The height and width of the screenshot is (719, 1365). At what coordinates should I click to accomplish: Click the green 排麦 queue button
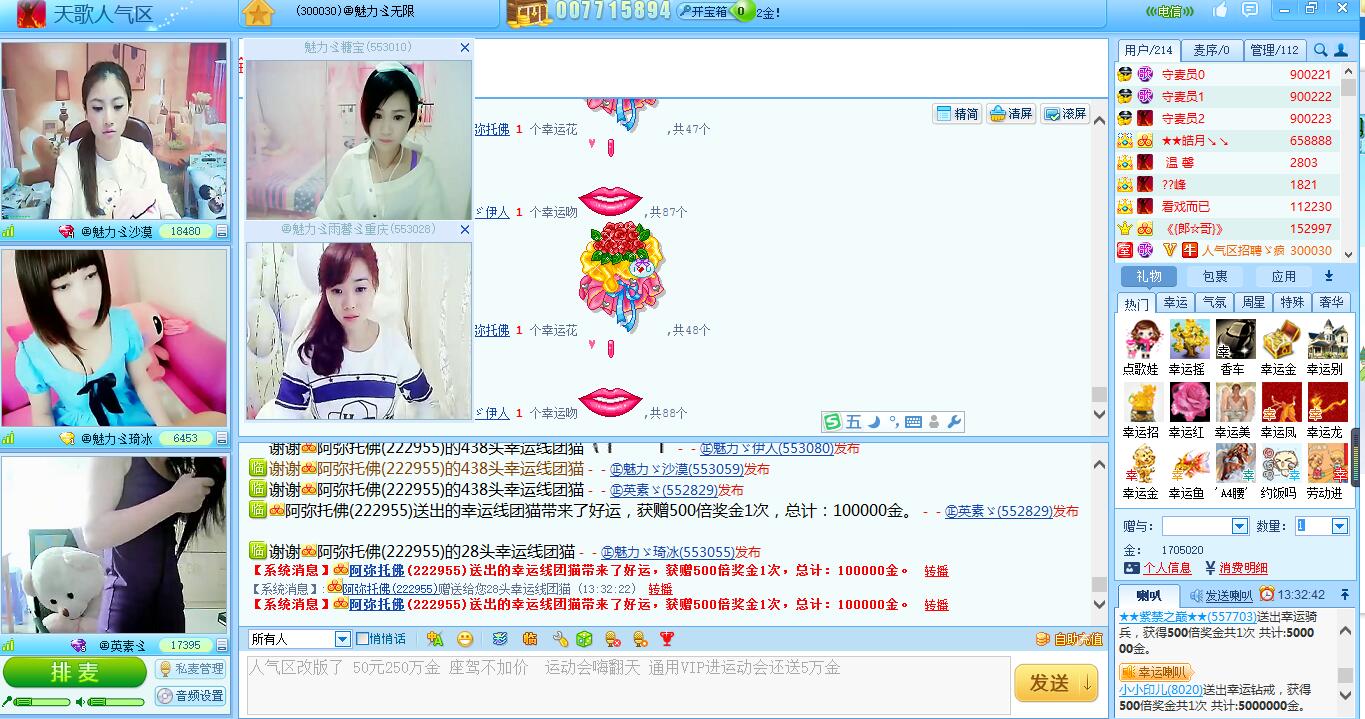(75, 673)
